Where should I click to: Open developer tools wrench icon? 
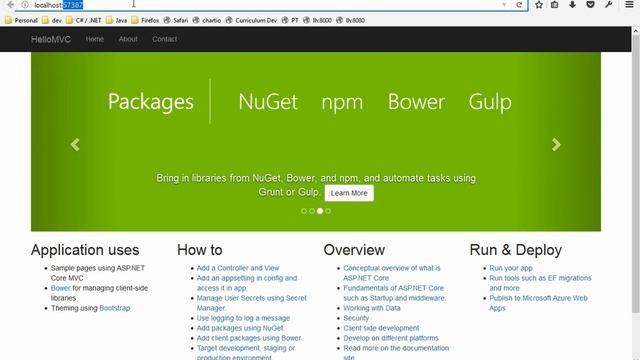[608, 5]
